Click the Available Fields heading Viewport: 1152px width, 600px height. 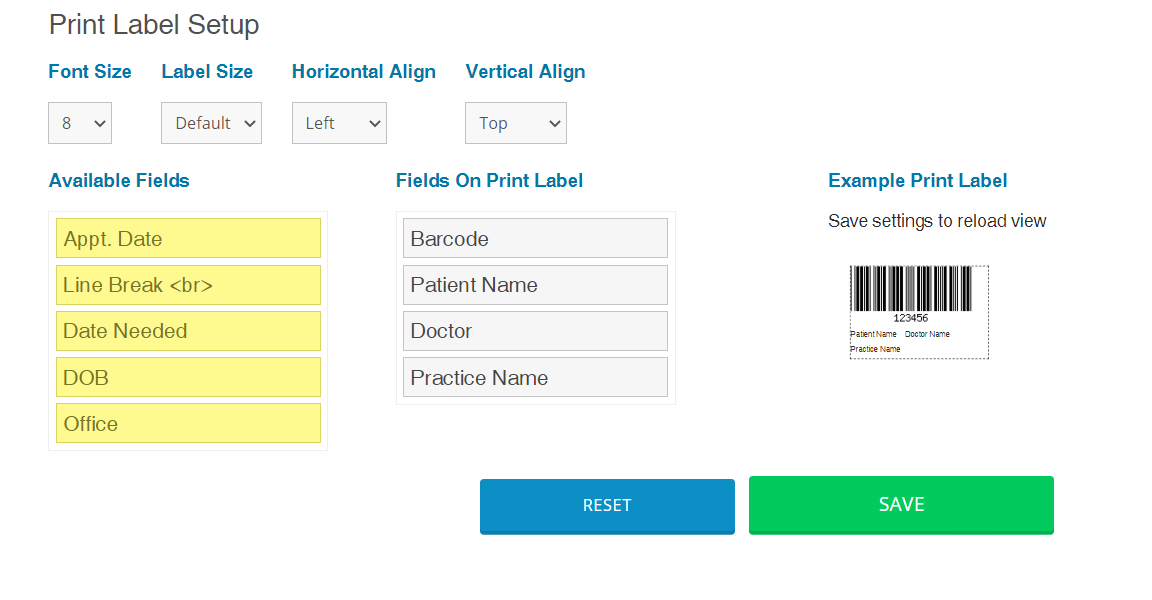point(119,181)
